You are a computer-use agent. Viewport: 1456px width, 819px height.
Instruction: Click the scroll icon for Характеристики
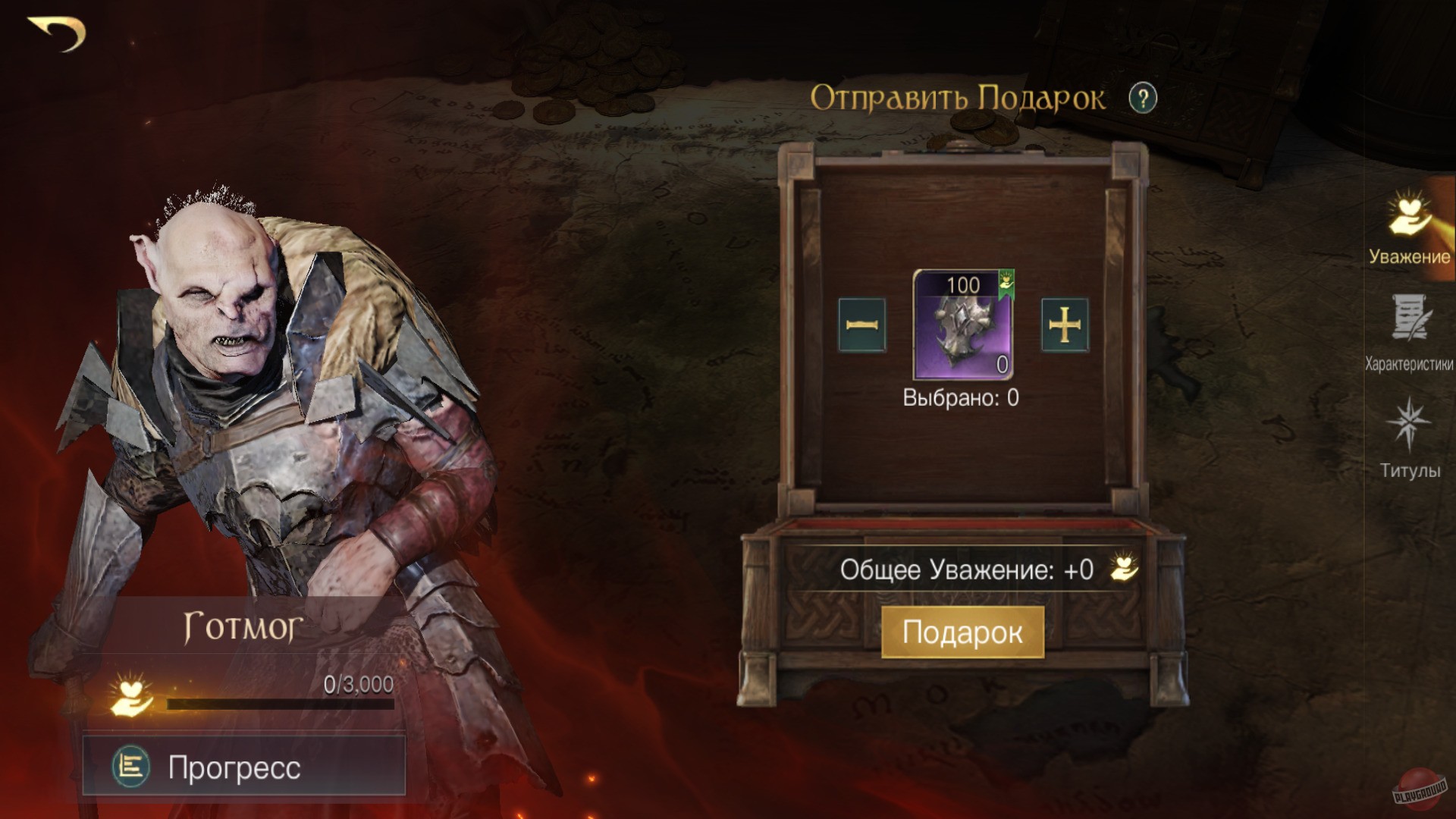point(1410,318)
